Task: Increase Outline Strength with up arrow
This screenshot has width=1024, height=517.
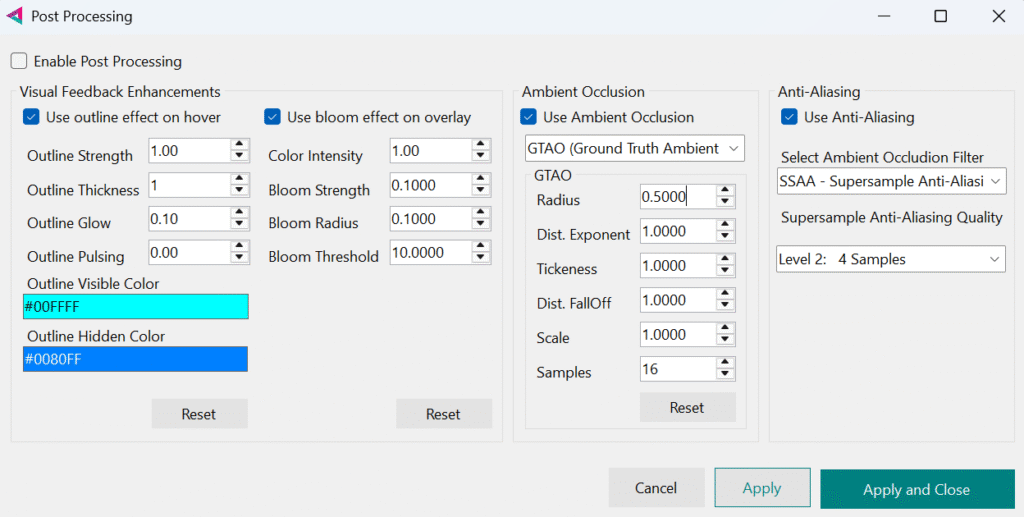Action: pos(239,144)
